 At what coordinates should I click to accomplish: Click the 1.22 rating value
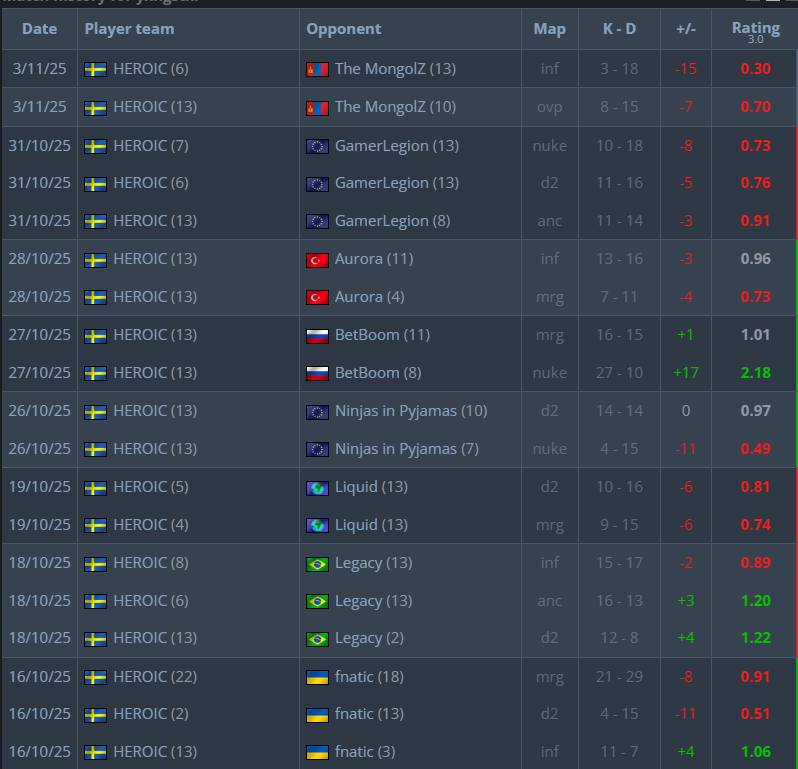[x=755, y=638]
